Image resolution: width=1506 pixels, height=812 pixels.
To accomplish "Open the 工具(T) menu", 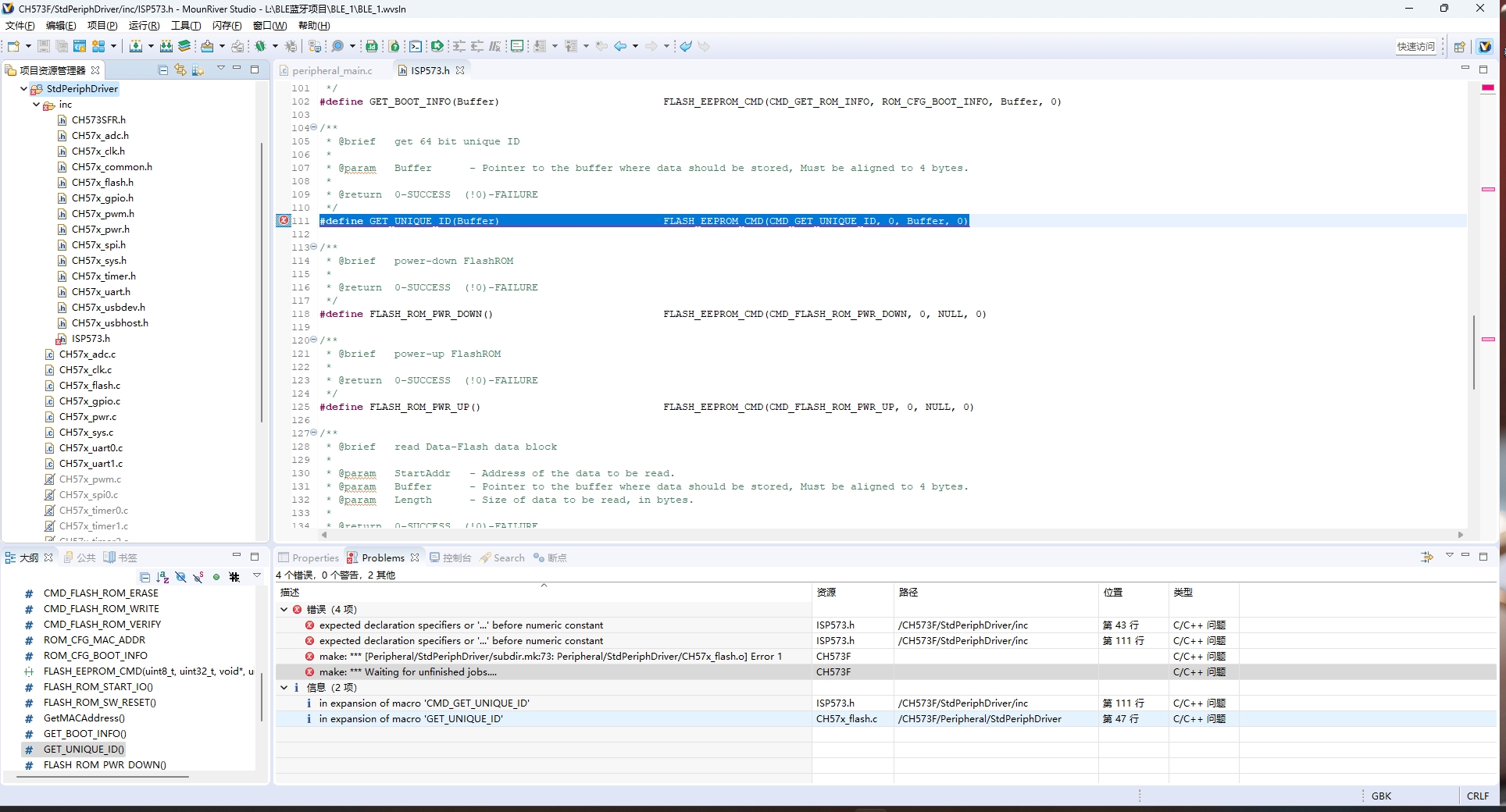I will (x=186, y=26).
